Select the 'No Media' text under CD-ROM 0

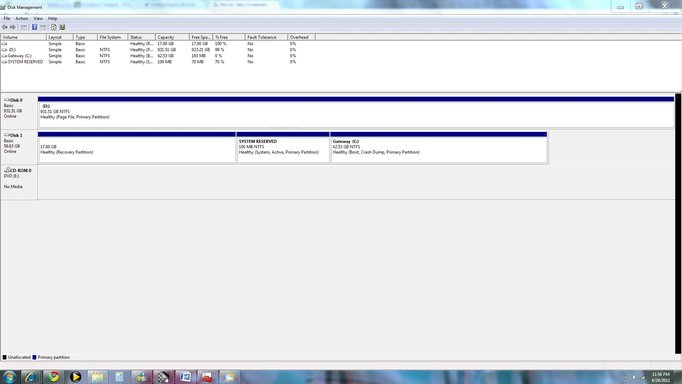[x=13, y=187]
